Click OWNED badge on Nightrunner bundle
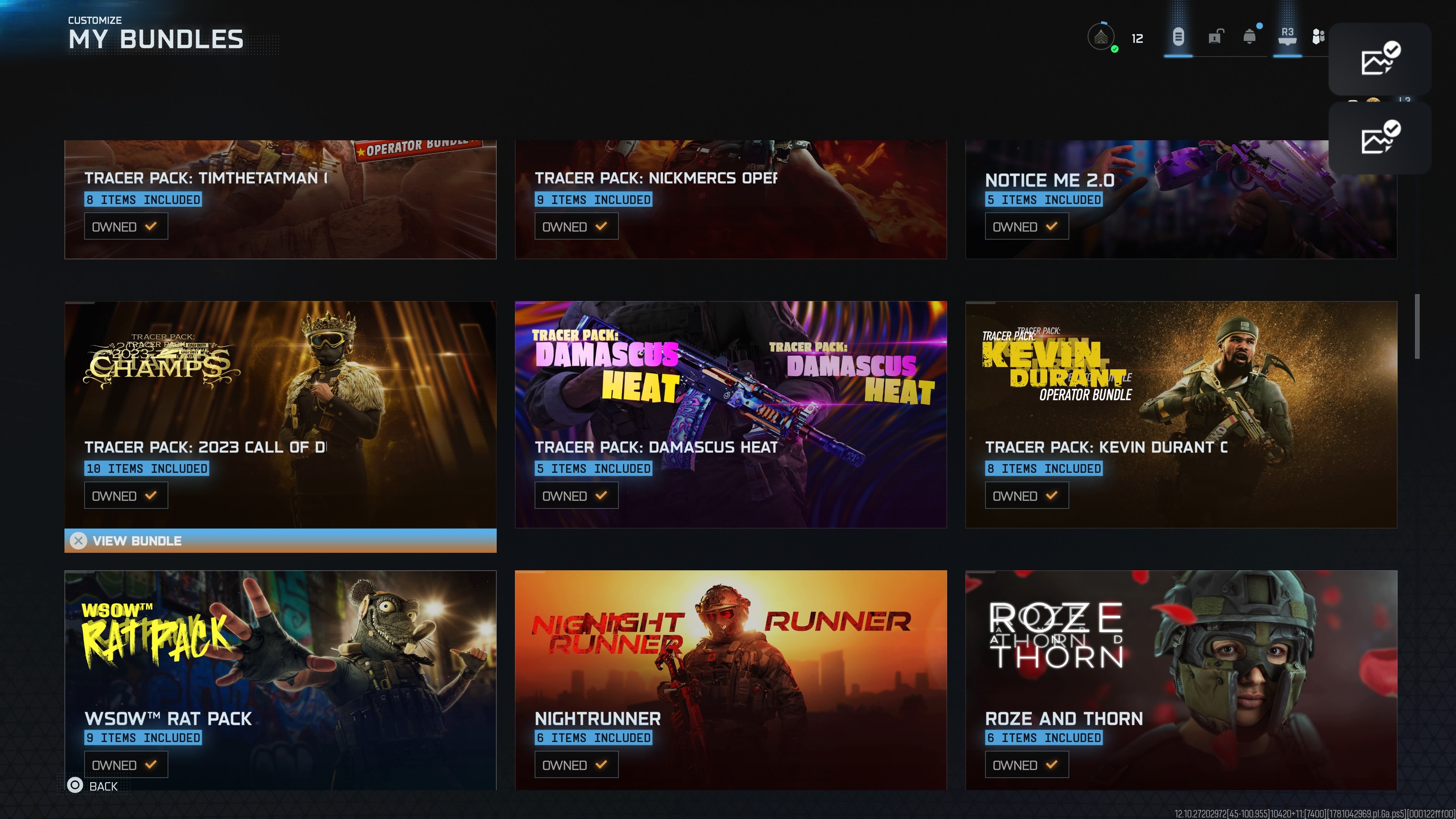 576,764
